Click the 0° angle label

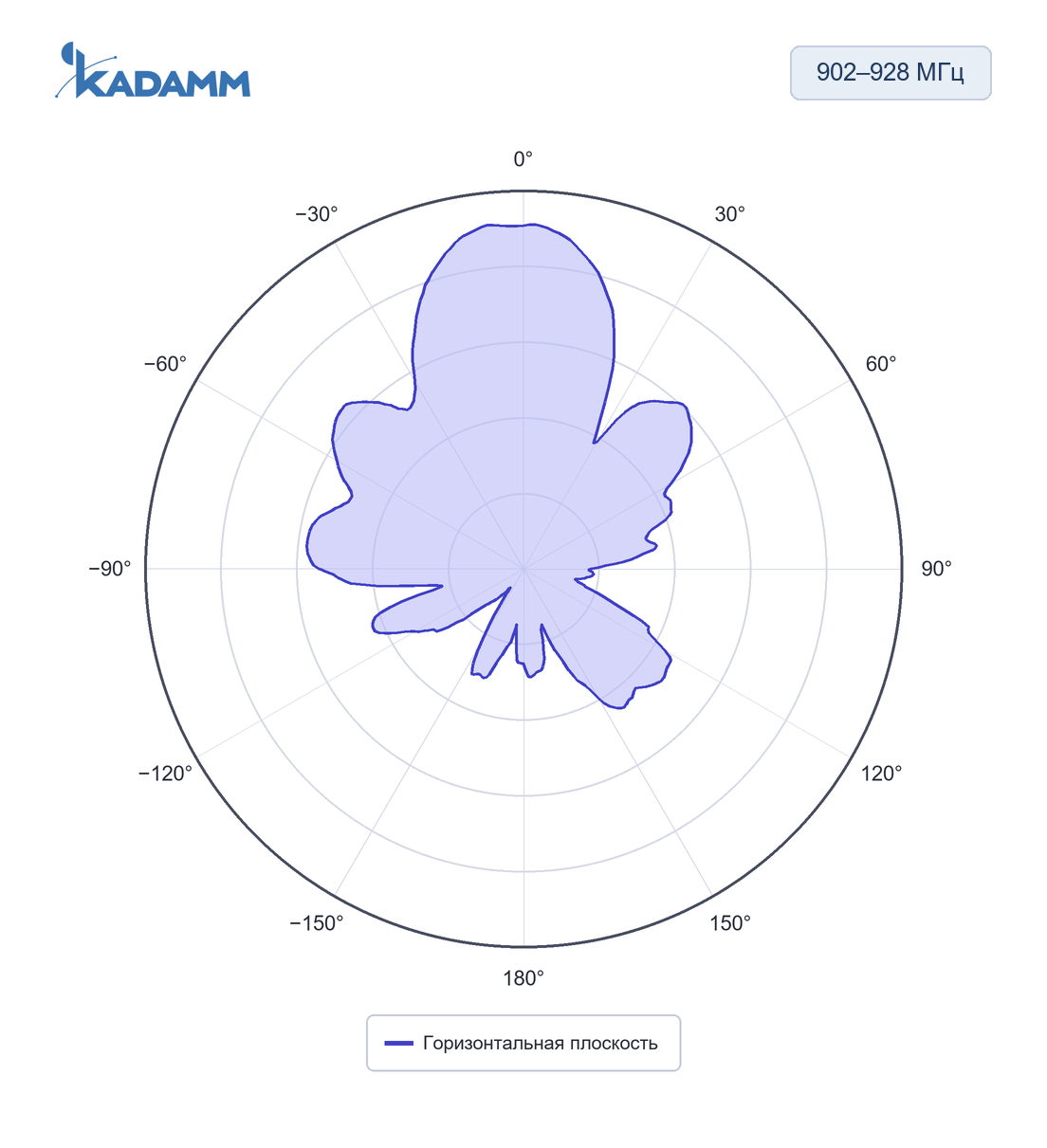point(523,159)
